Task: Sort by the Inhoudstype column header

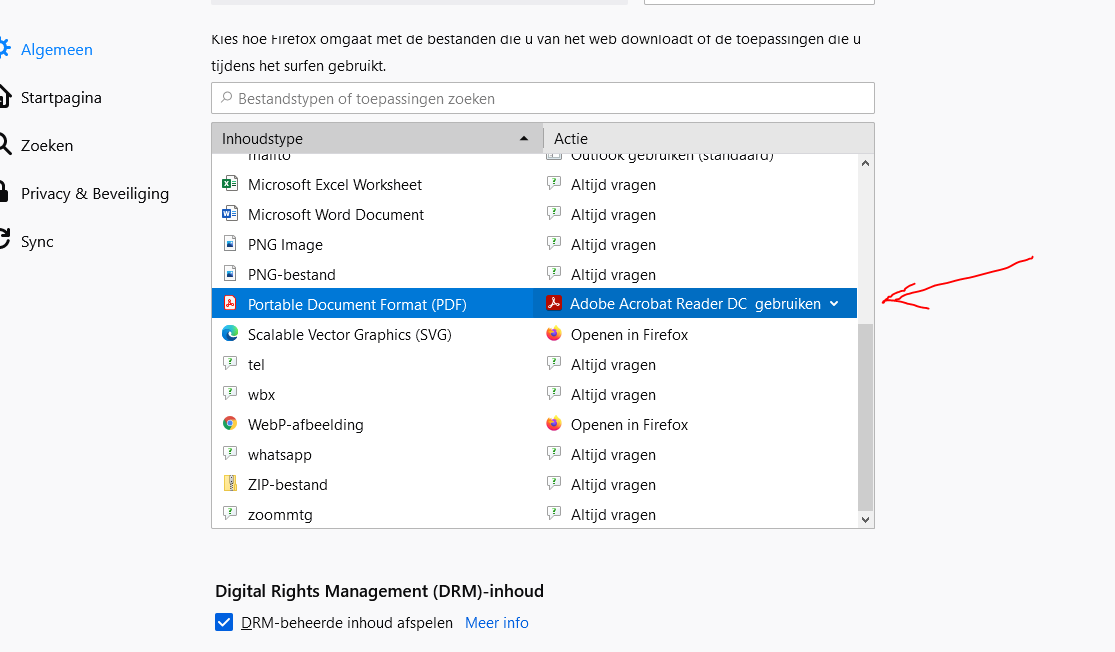Action: (377, 138)
